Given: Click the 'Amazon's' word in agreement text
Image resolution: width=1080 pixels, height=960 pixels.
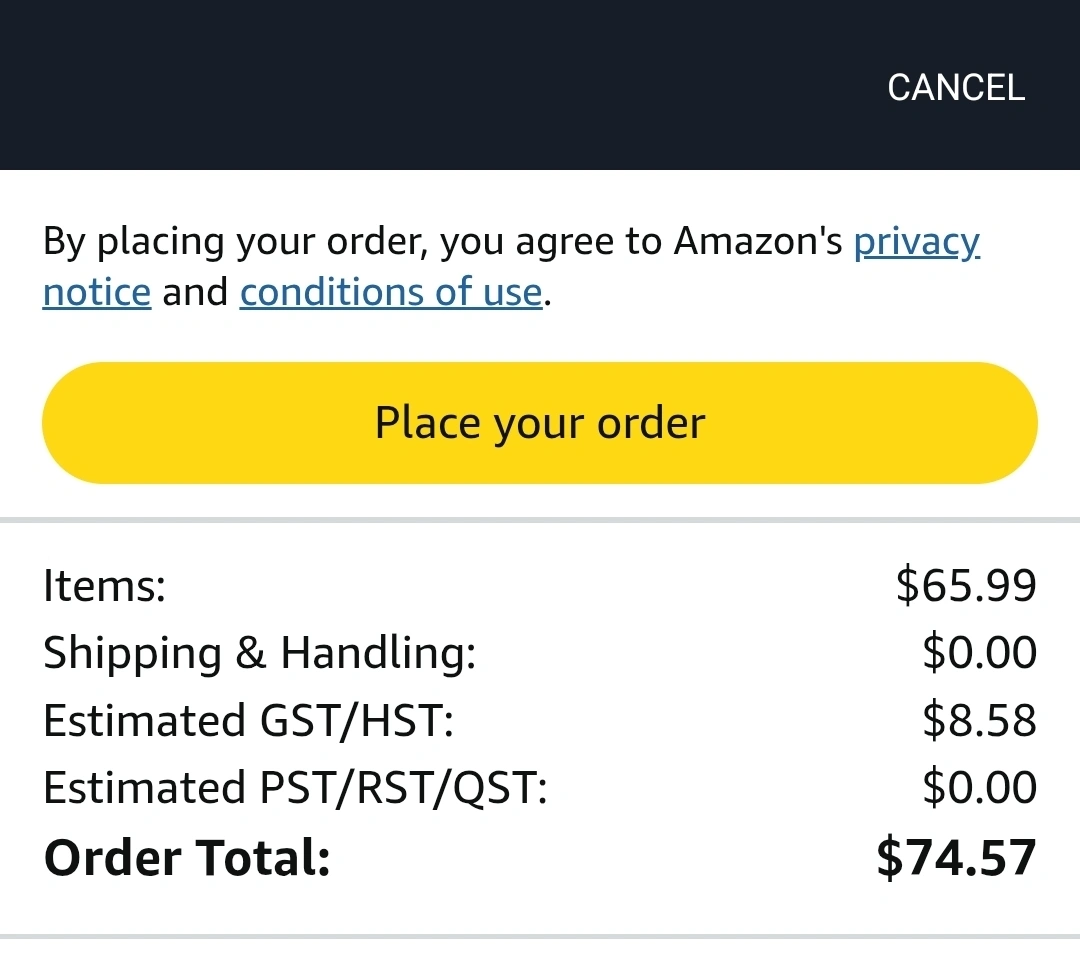Looking at the screenshot, I should [x=758, y=241].
